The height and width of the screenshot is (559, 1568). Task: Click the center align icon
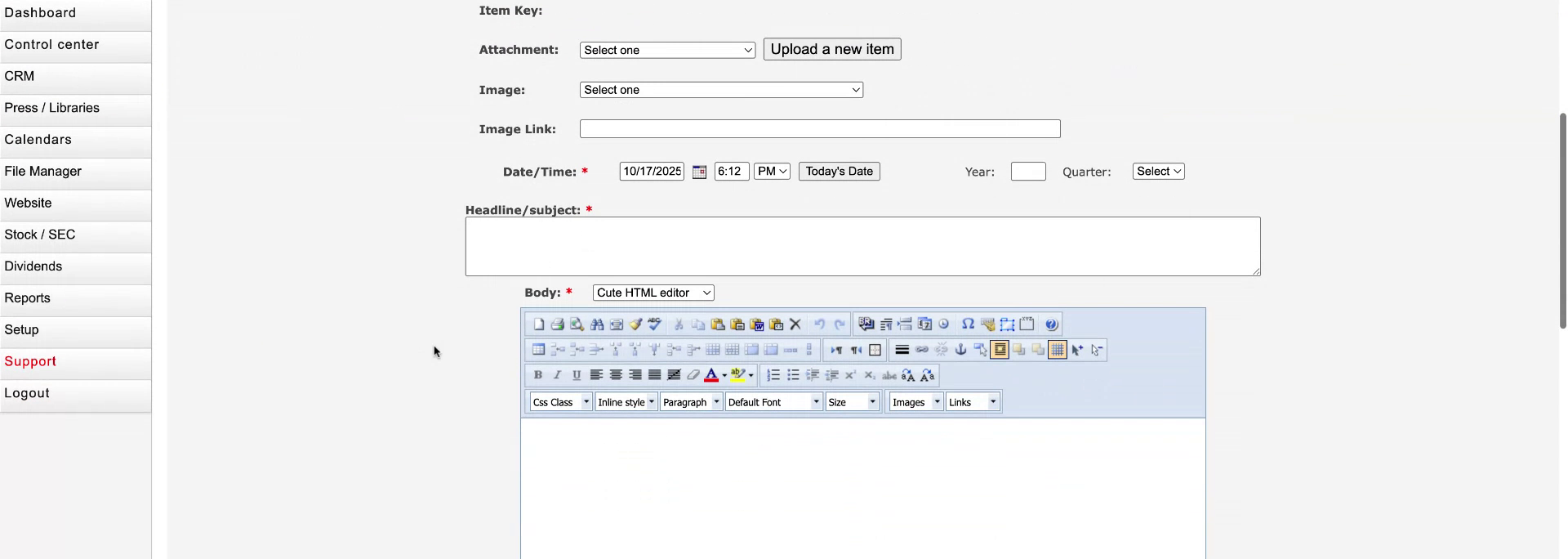point(616,375)
